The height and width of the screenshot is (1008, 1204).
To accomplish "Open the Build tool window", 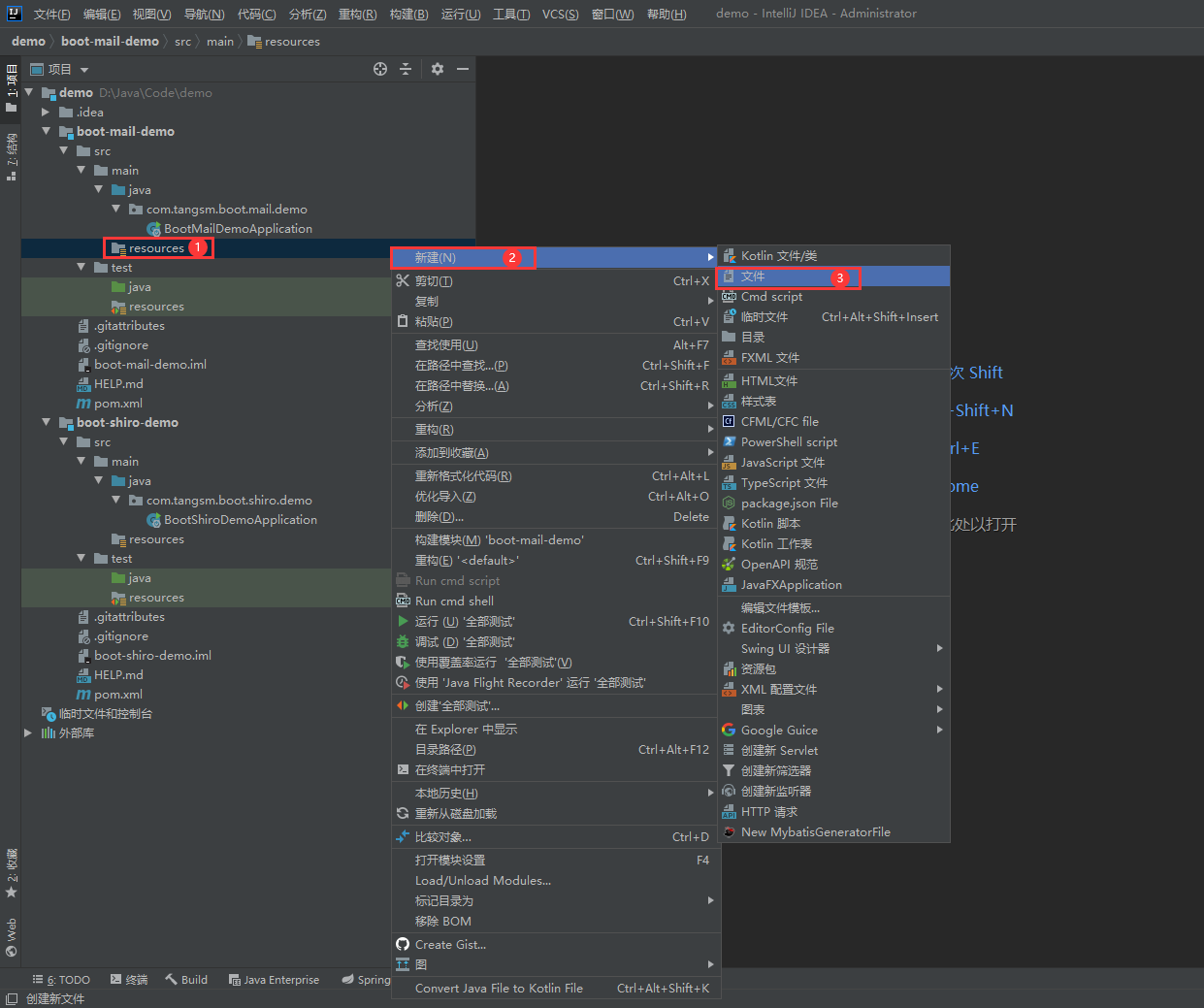I will [x=186, y=980].
